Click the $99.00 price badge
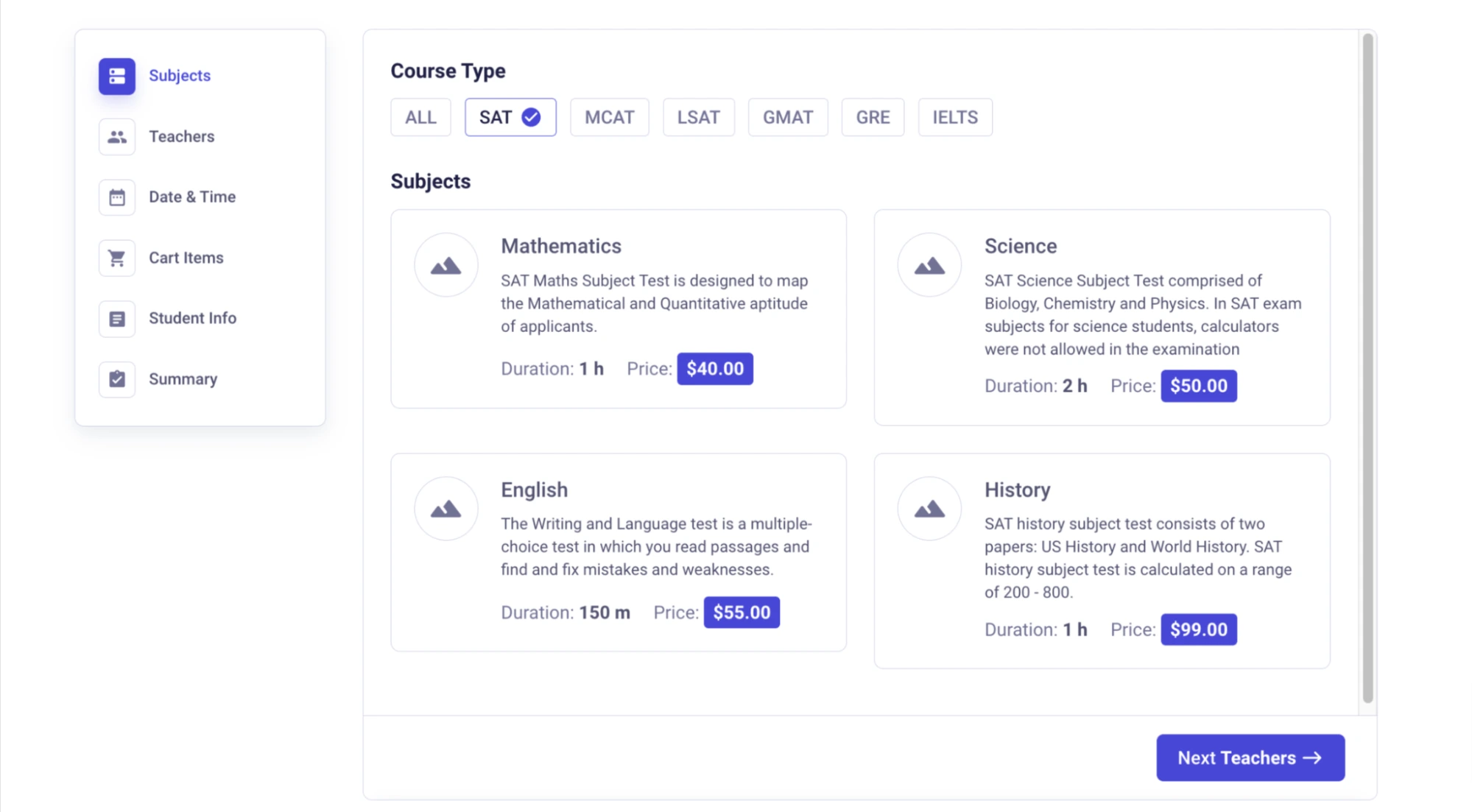The width and height of the screenshot is (1472, 812). point(1199,629)
